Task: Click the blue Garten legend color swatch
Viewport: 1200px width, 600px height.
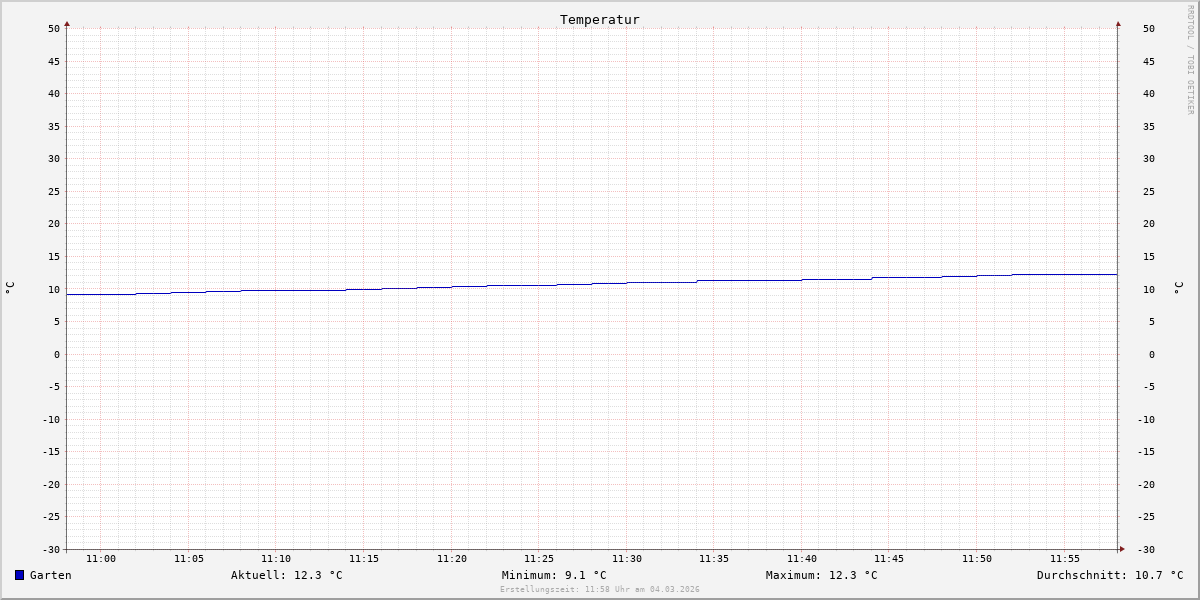Action: point(19,575)
